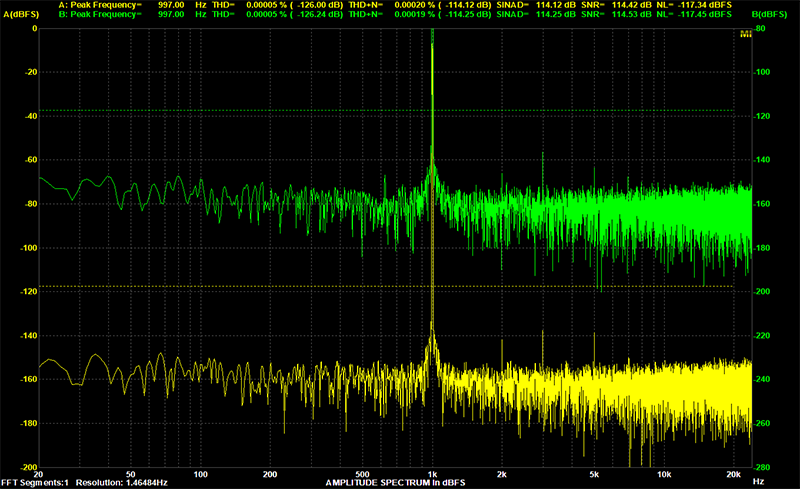Image resolution: width=800 pixels, height=489 pixels.
Task: Click the Resolution: 1.46484Hz status text
Action: click(x=121, y=482)
